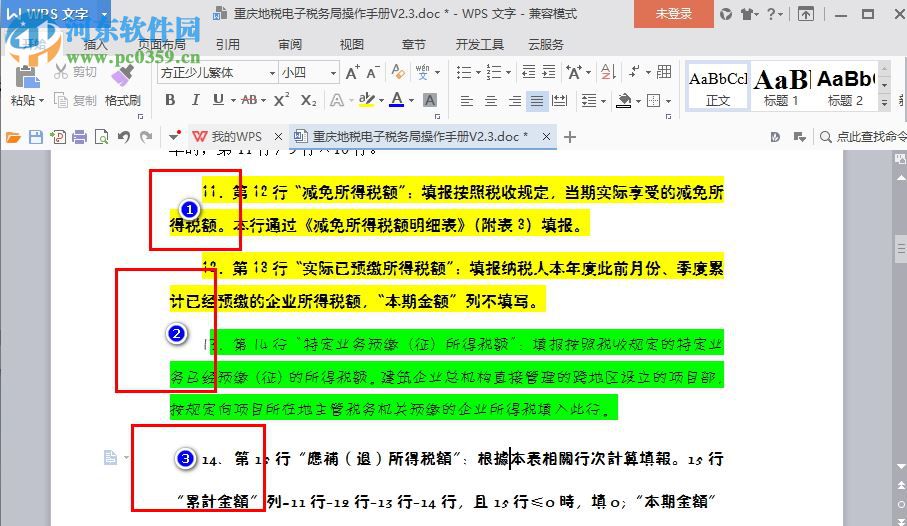907x526 pixels.
Task: Toggle bold formatting
Action: coord(170,100)
